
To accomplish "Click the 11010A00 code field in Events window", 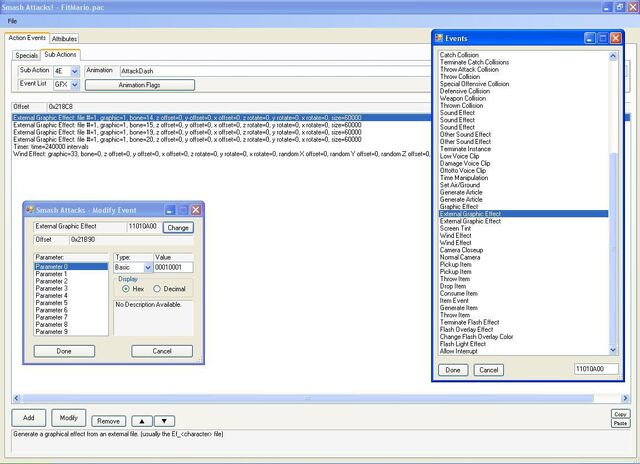I will click(596, 369).
